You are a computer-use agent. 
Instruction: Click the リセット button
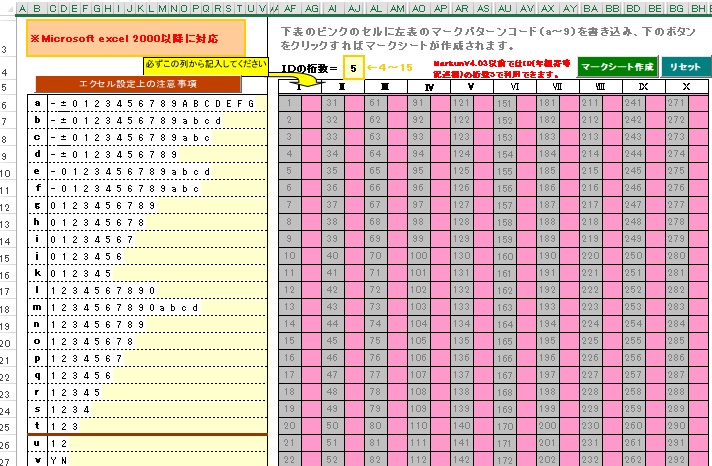[685, 67]
